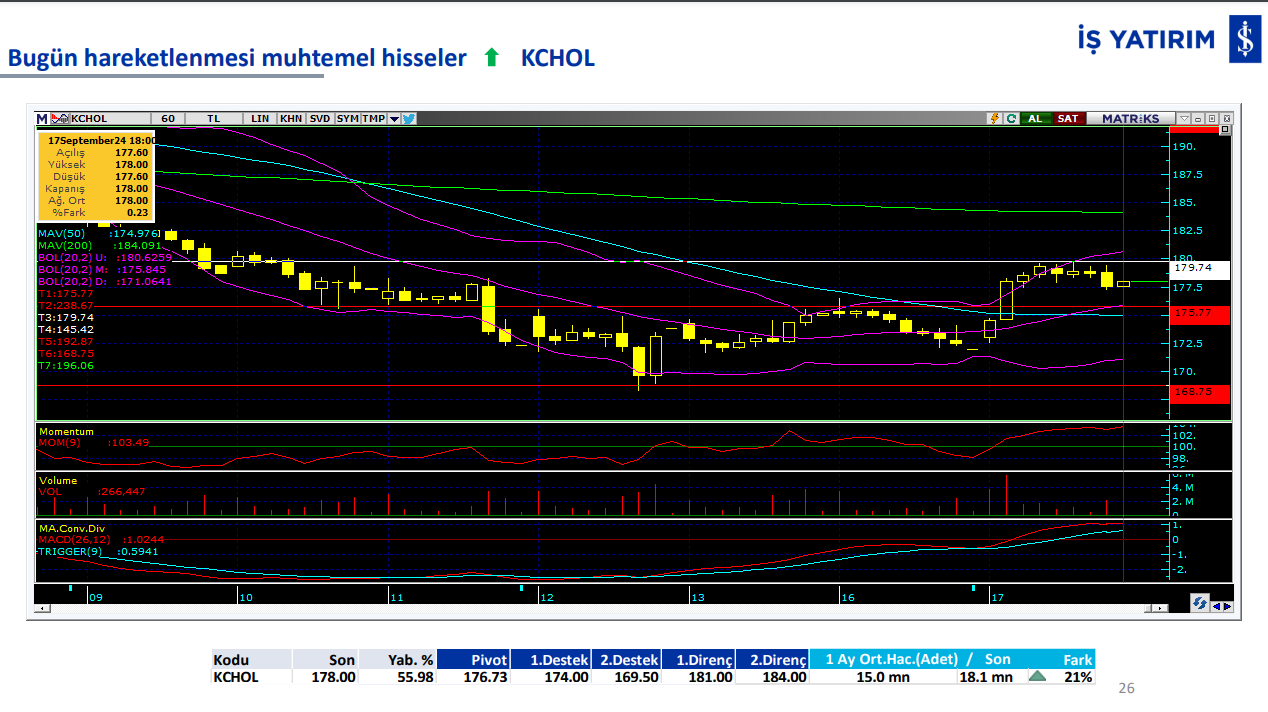Screen dimensions: 1268x712
Task: Click the red 175.77 price level marker
Action: [x=1199, y=314]
